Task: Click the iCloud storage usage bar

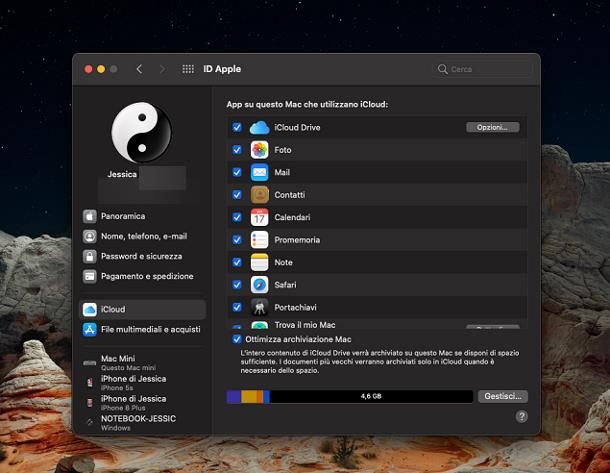Action: pyautogui.click(x=349, y=396)
